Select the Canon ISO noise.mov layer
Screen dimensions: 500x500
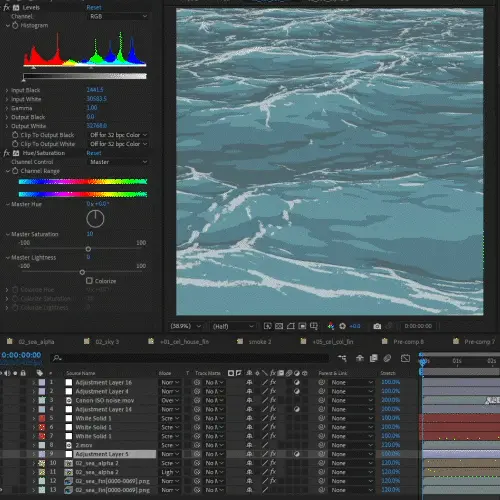coord(105,400)
